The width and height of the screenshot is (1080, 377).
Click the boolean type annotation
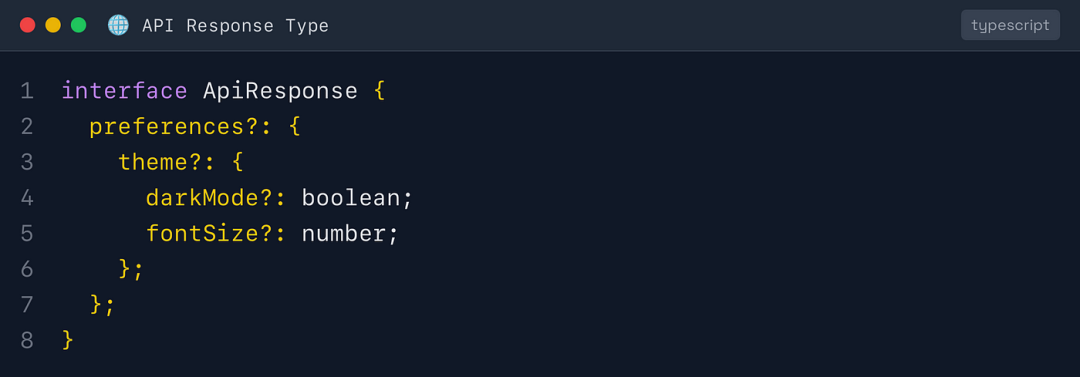(x=351, y=198)
